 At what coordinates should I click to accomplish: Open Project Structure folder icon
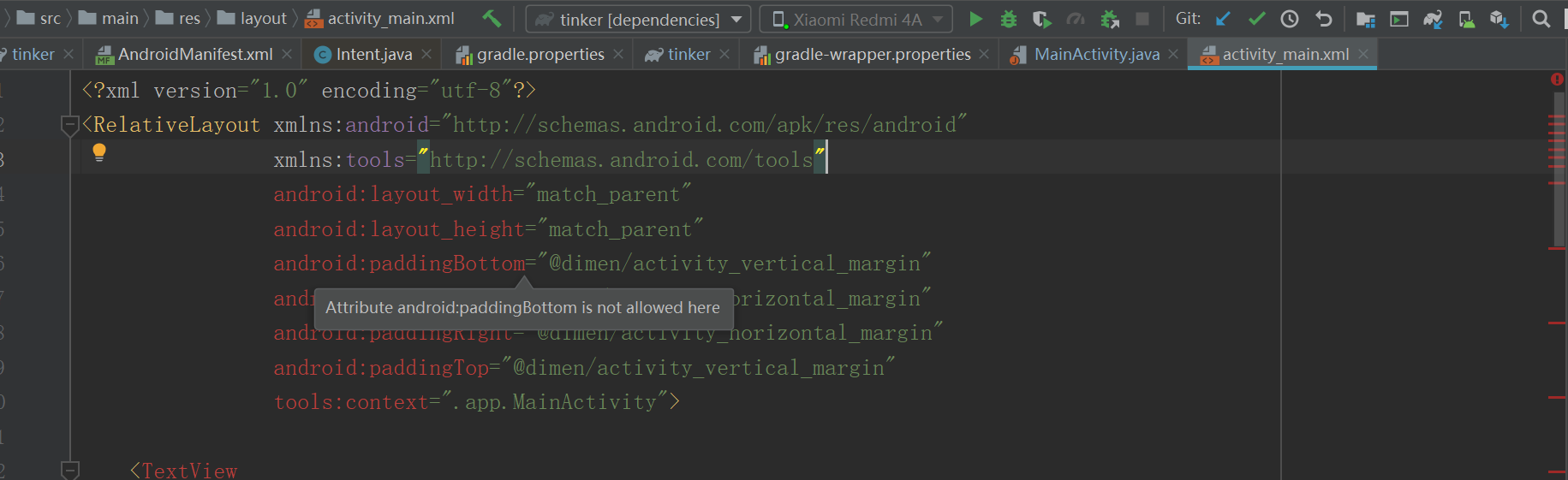(x=1366, y=19)
